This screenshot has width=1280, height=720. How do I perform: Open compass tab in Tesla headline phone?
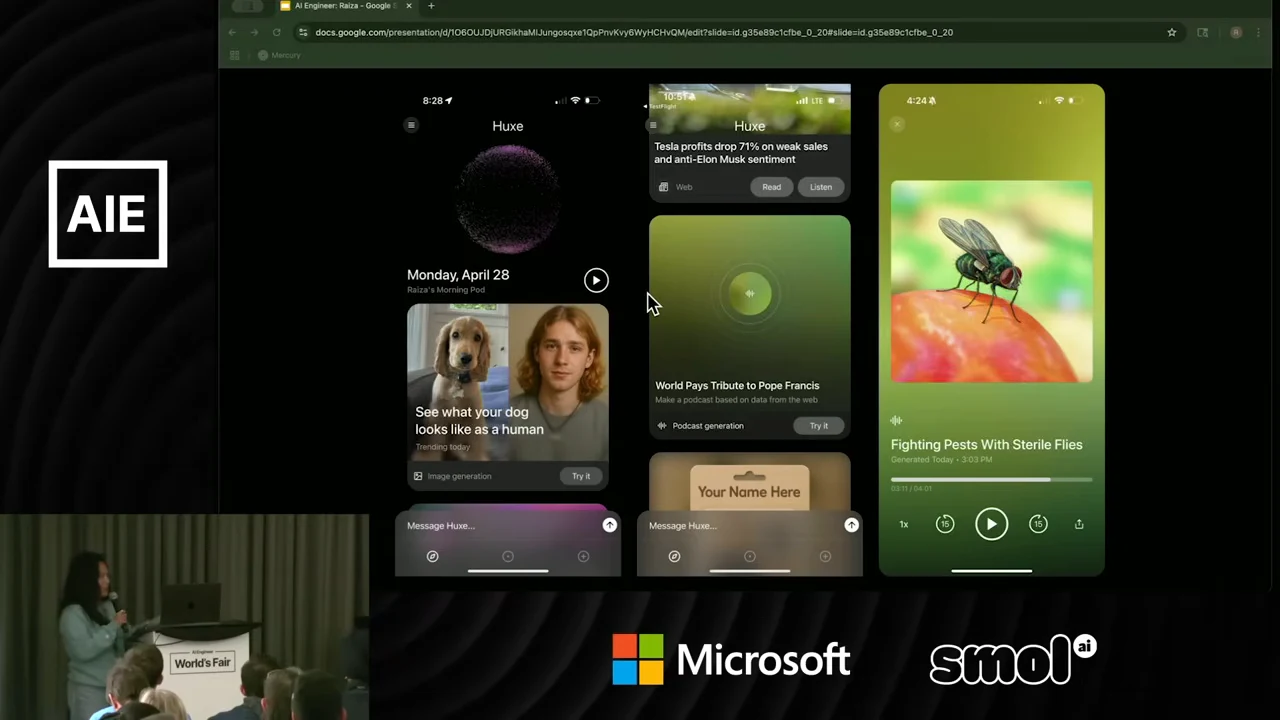(x=674, y=556)
